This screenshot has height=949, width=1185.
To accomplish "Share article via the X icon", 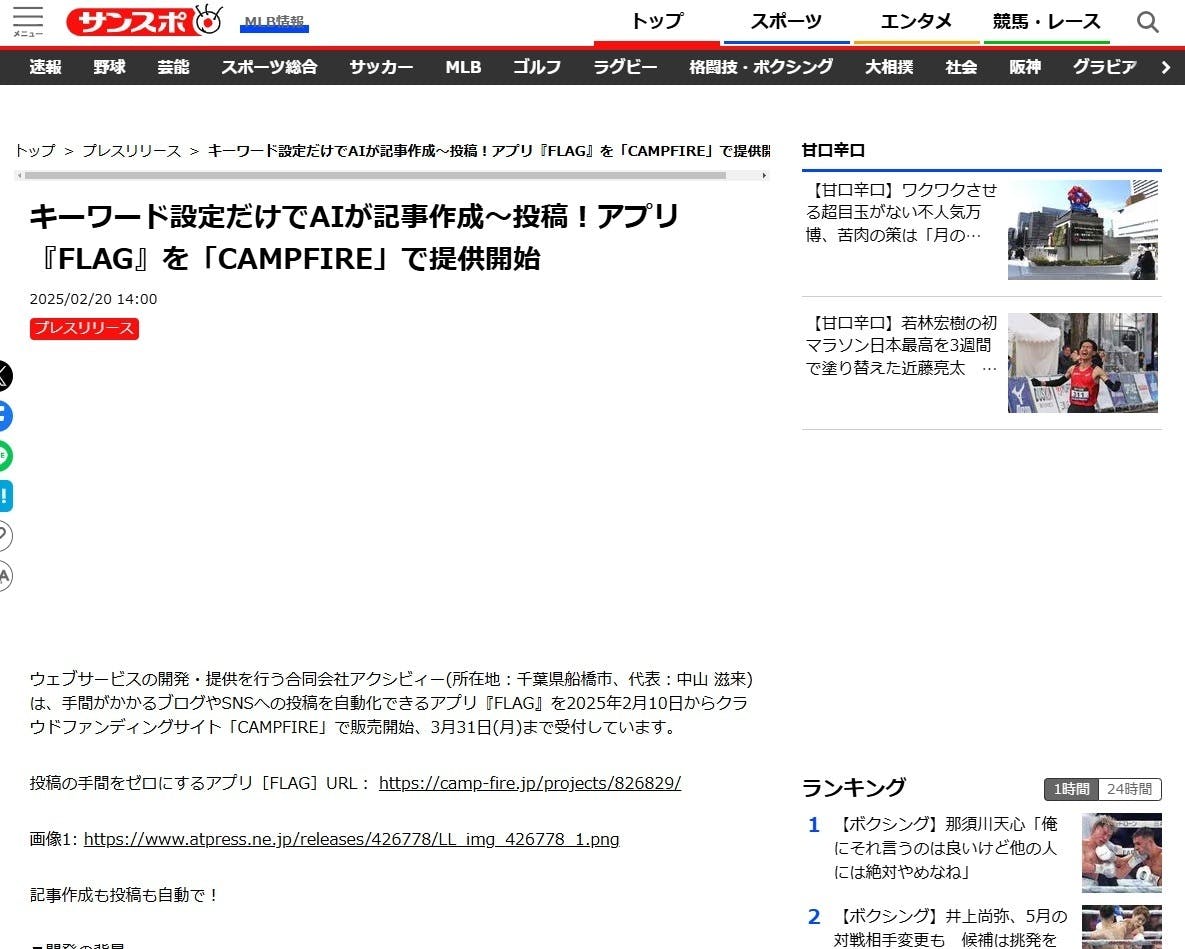I will (x=4, y=376).
